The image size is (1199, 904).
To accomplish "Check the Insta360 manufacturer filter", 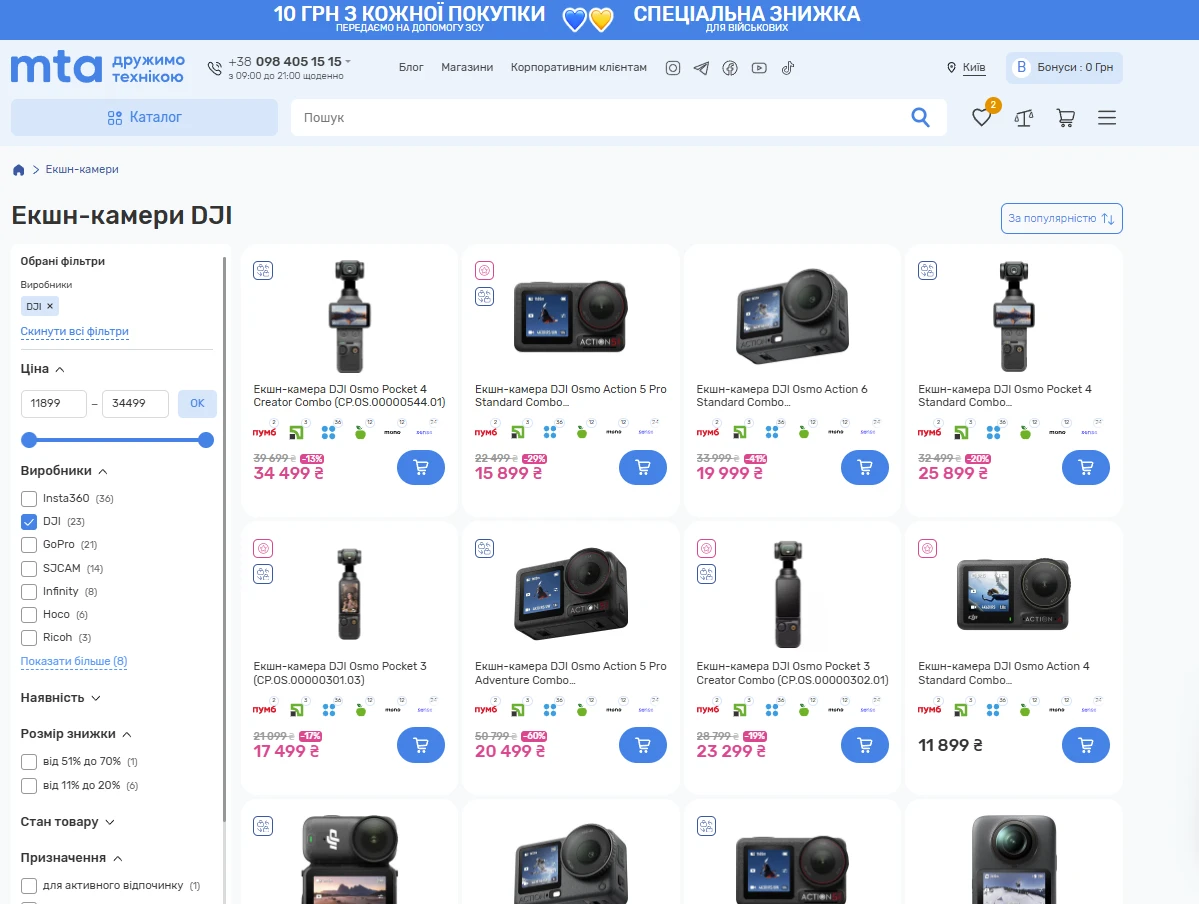I will (29, 499).
